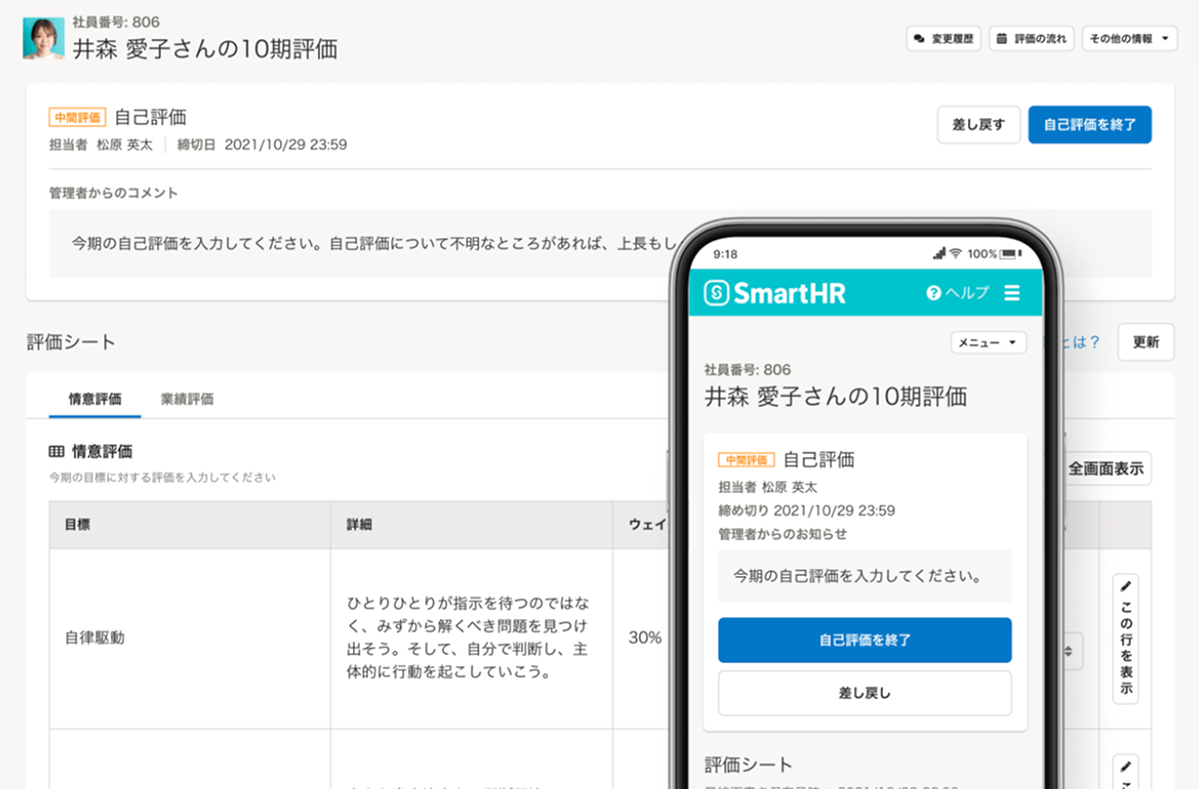1199x789 pixels.
Task: Switch to the 業績評価 tab
Action: pos(188,398)
